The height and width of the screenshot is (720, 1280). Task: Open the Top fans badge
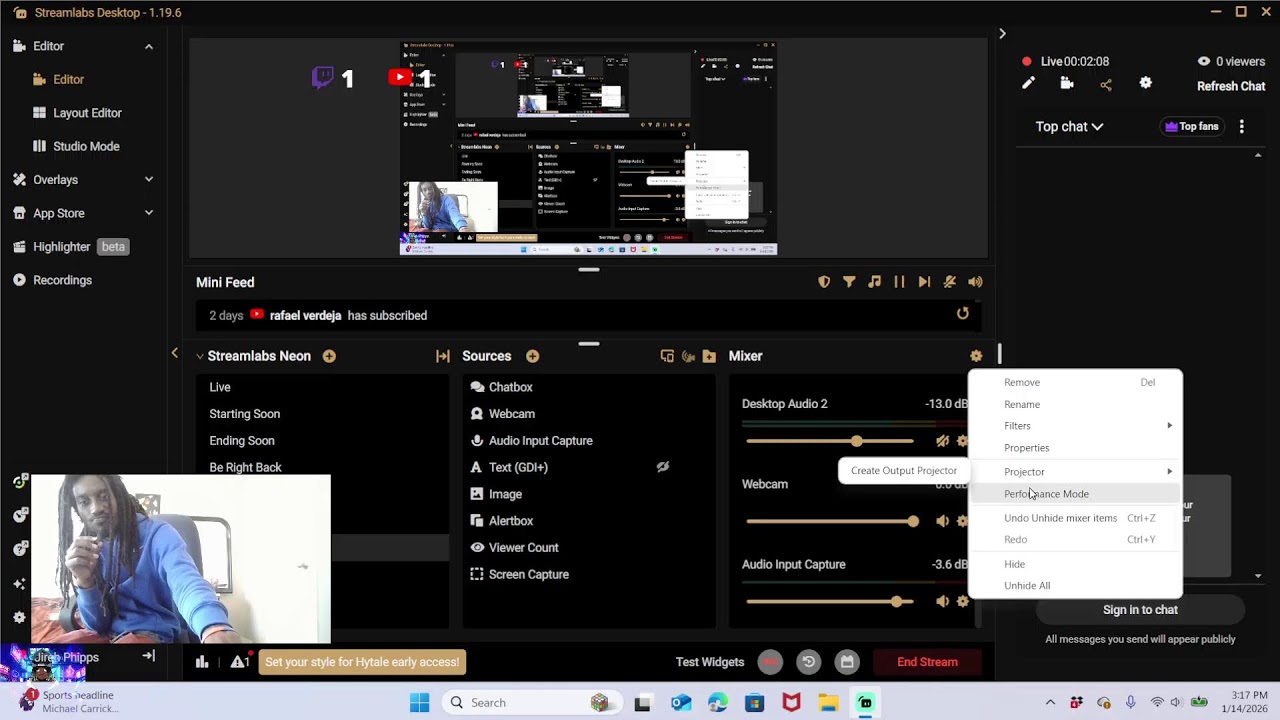(x=1191, y=127)
